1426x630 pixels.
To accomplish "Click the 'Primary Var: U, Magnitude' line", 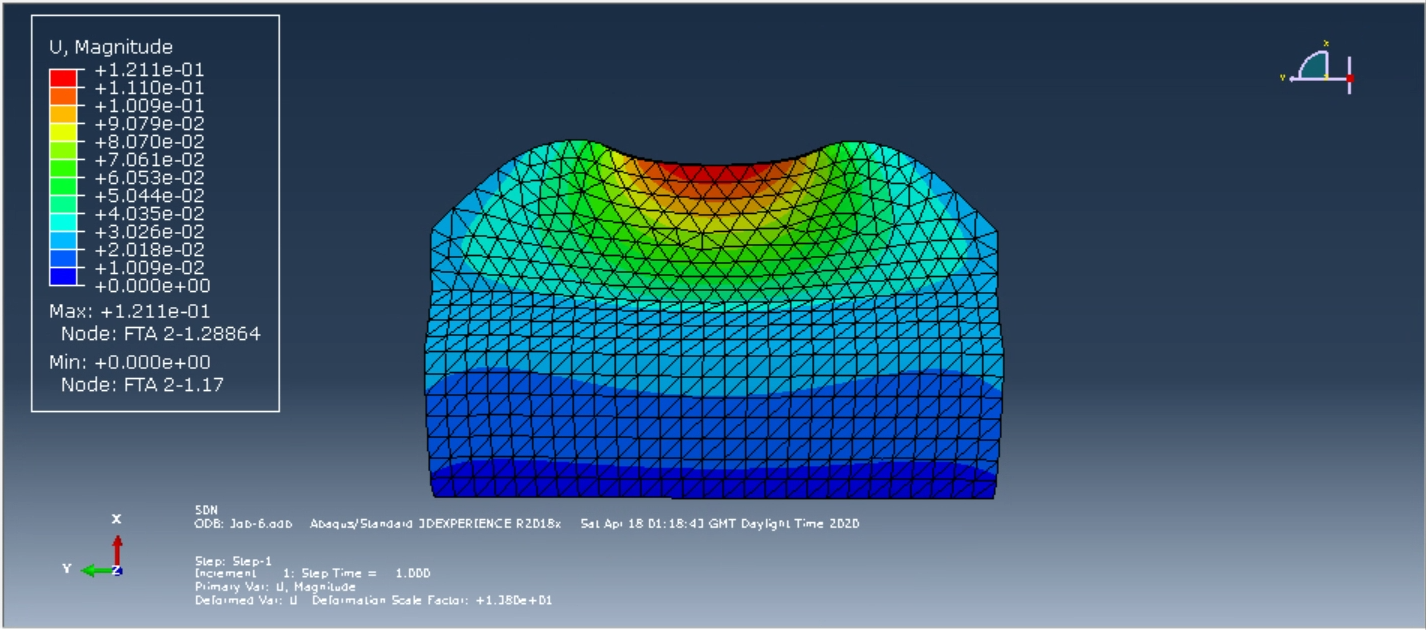I will 275,587.
